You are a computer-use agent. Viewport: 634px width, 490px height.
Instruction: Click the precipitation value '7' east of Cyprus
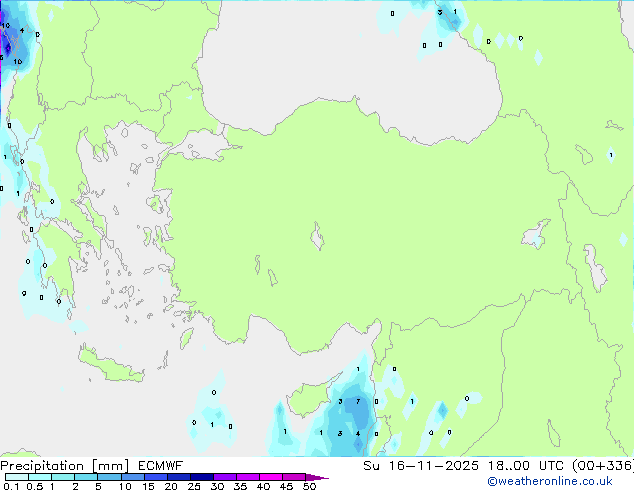coord(358,401)
